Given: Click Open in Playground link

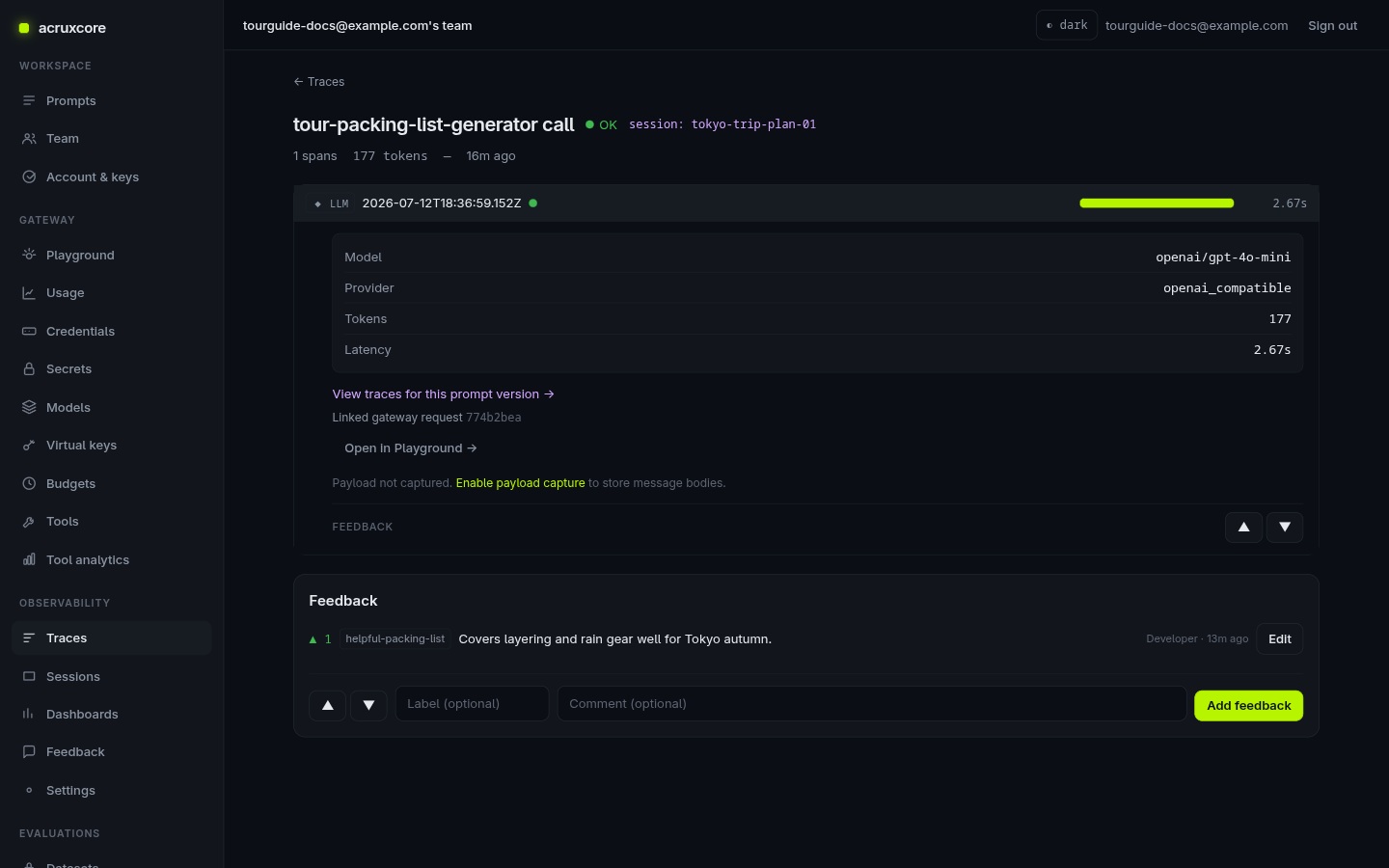Looking at the screenshot, I should click(x=411, y=448).
